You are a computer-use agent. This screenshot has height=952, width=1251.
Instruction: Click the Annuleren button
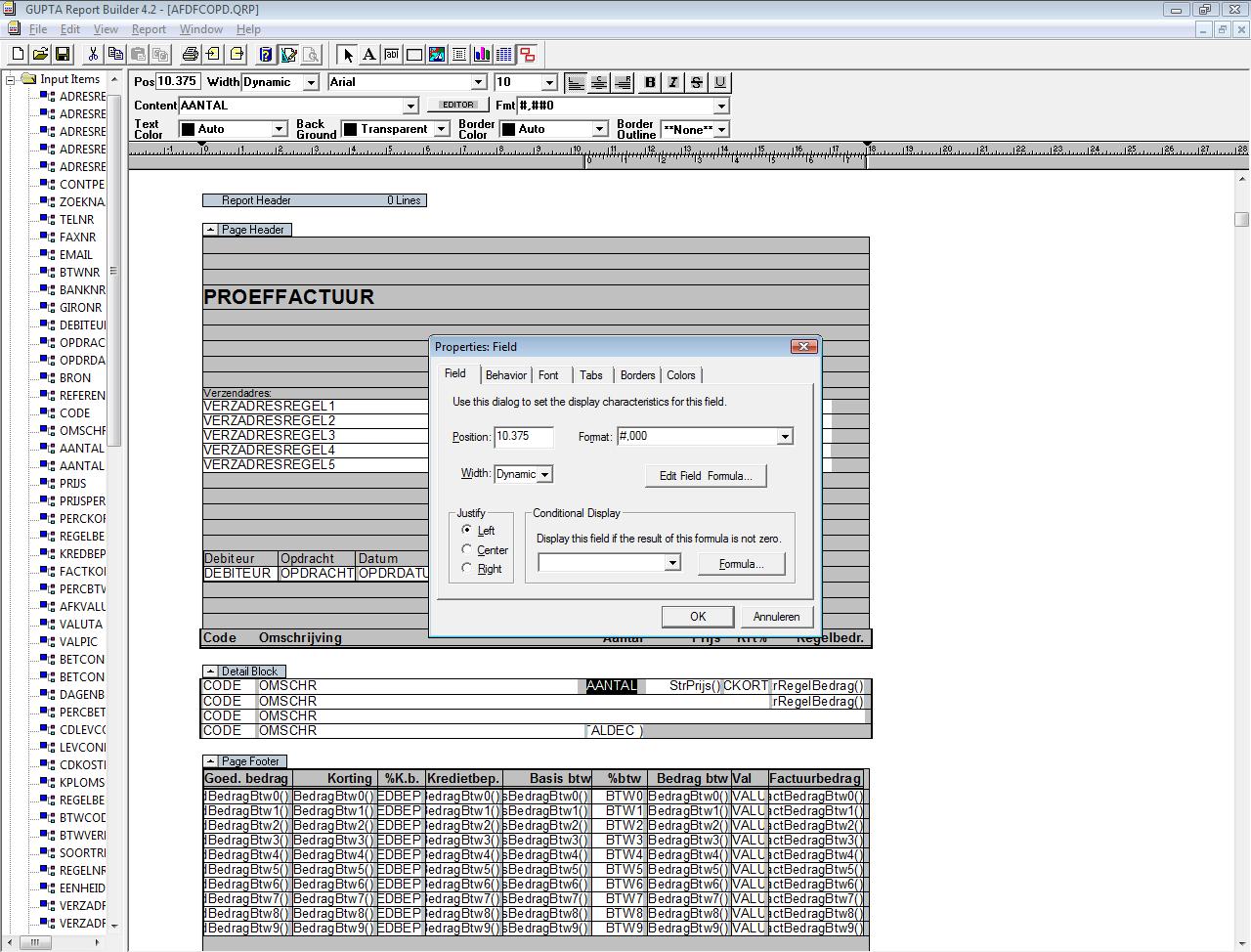(777, 617)
